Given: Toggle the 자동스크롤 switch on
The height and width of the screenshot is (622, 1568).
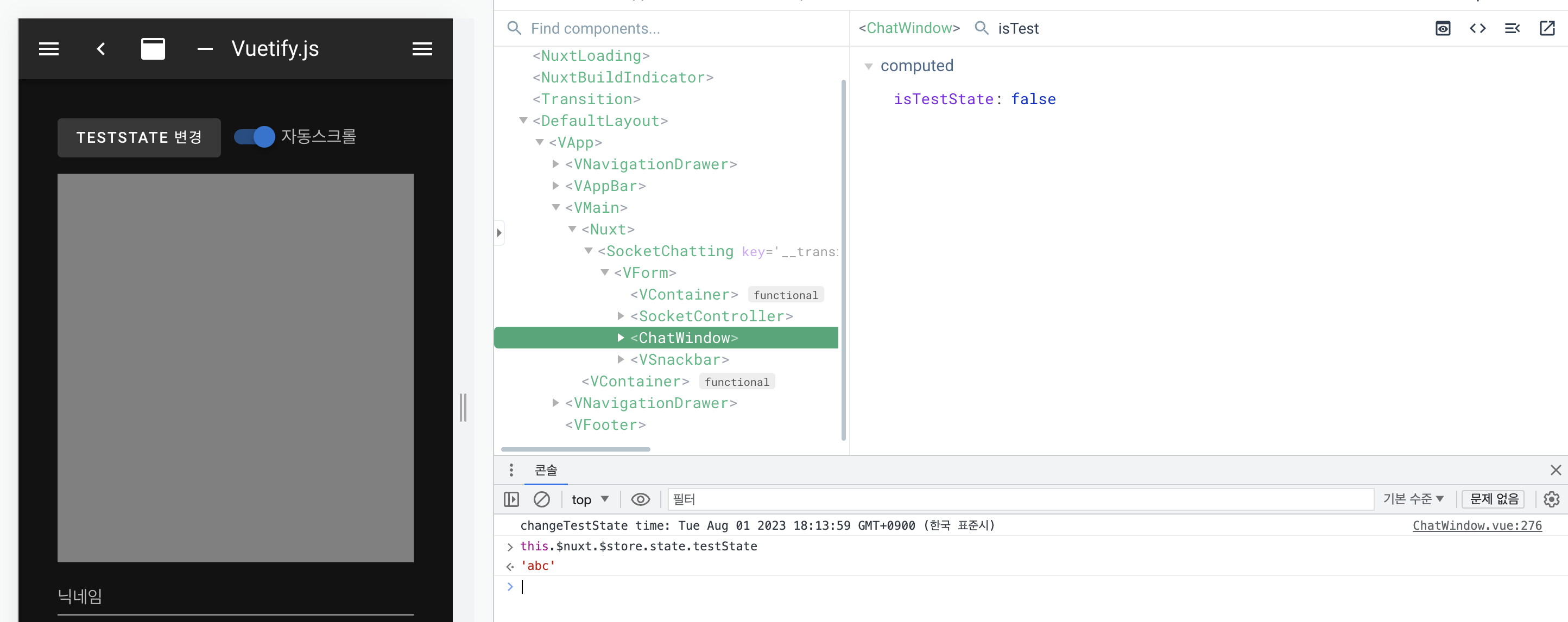Looking at the screenshot, I should click(x=253, y=137).
